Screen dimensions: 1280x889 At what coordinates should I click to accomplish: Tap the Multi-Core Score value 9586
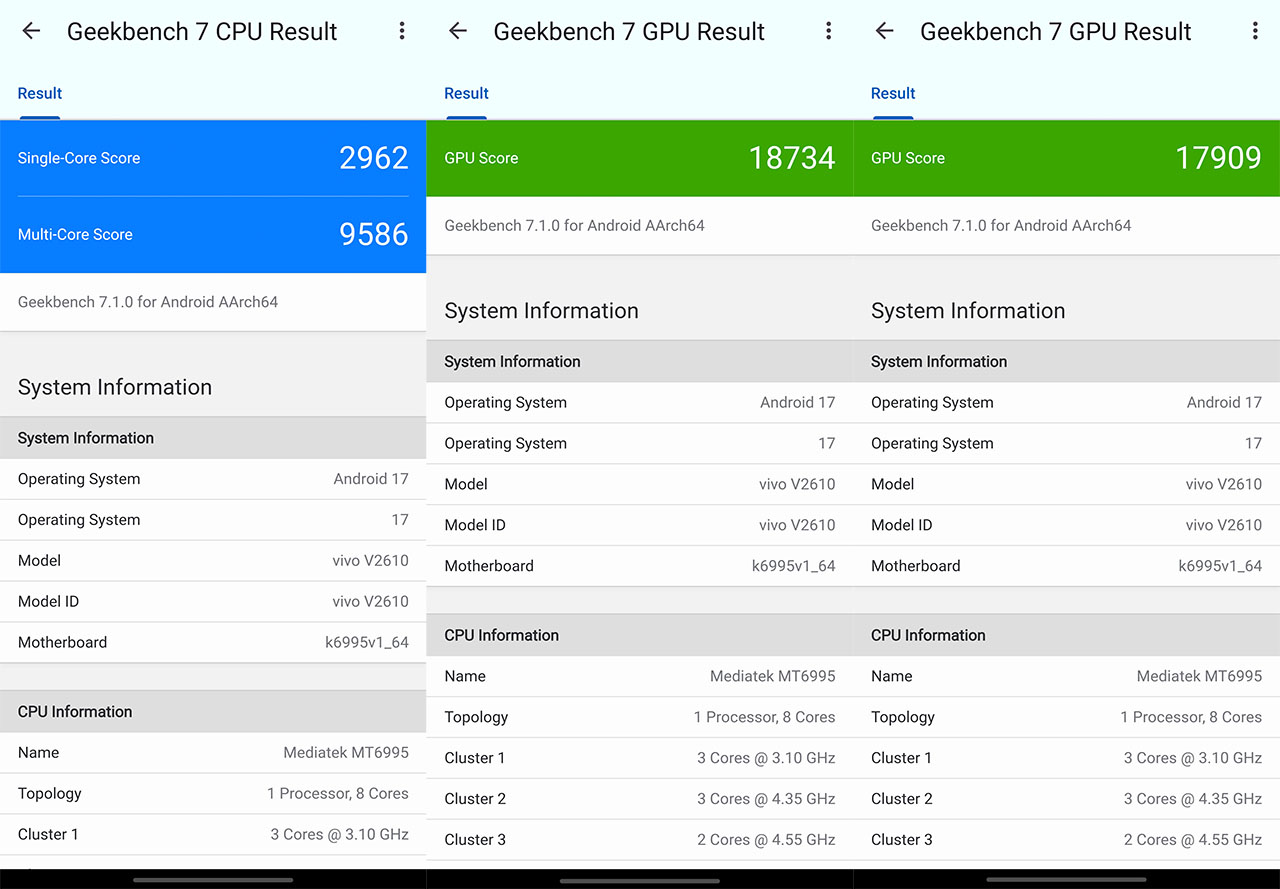click(x=374, y=234)
